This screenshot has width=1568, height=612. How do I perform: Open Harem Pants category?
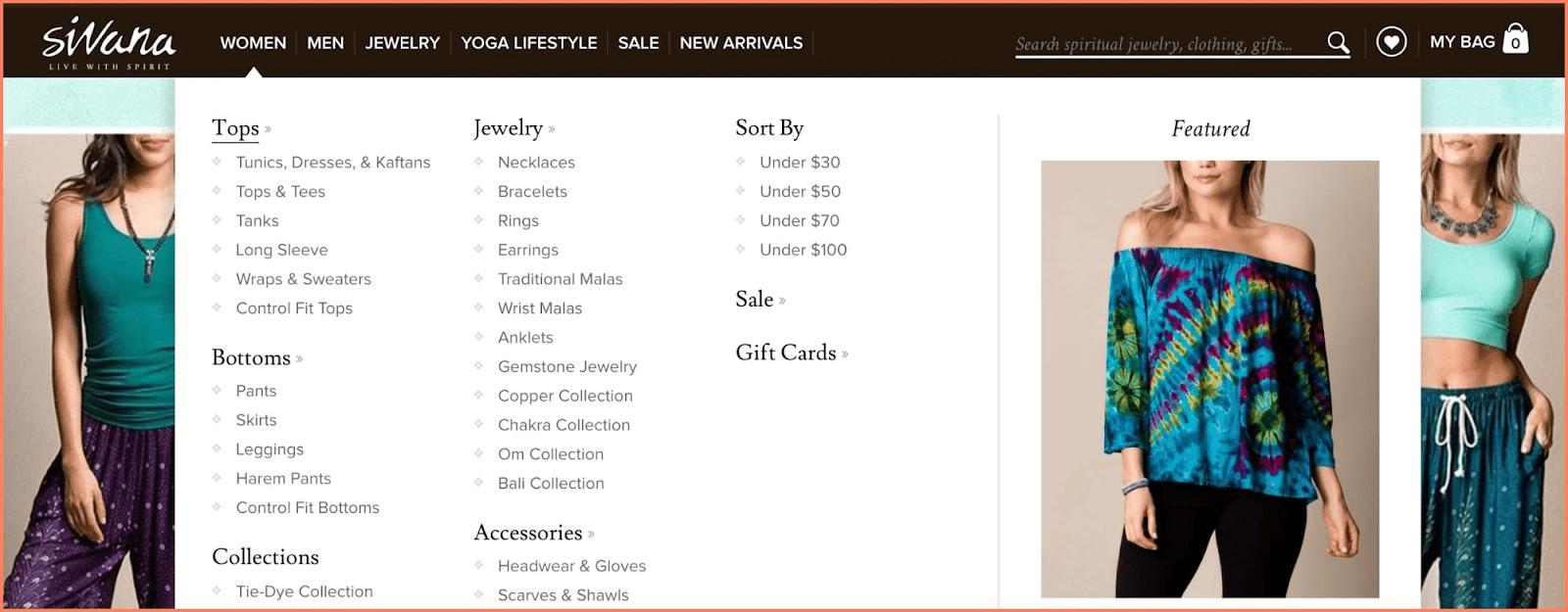283,479
